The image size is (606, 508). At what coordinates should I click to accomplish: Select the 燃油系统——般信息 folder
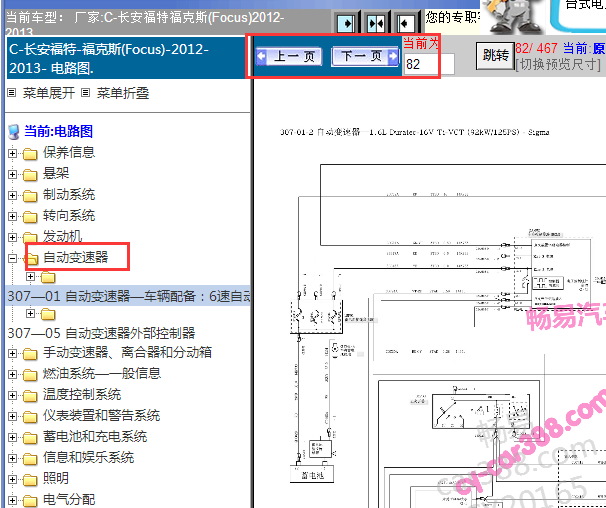[x=102, y=373]
